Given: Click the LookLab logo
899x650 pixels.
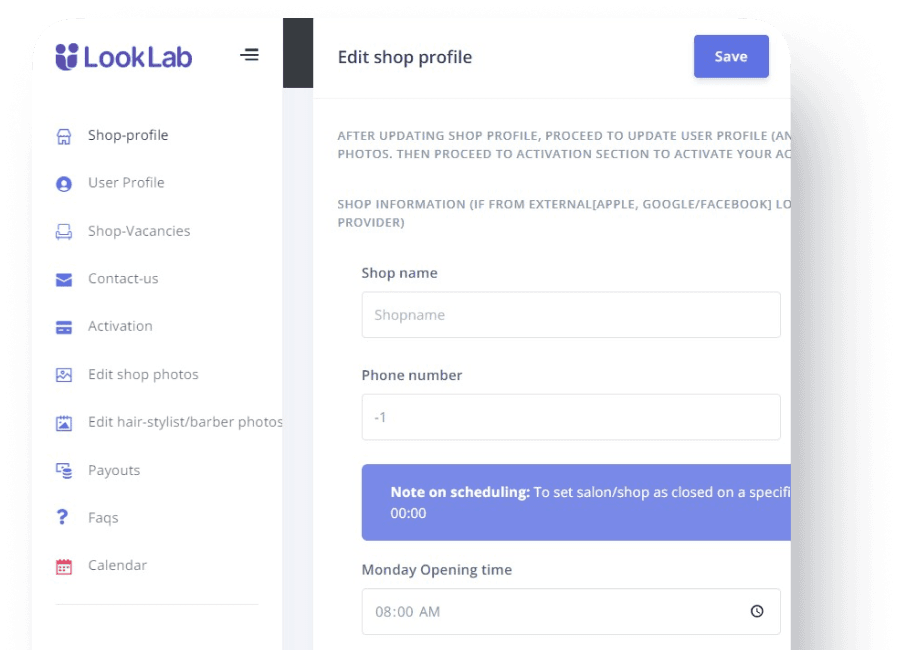Looking at the screenshot, I should pos(124,57).
